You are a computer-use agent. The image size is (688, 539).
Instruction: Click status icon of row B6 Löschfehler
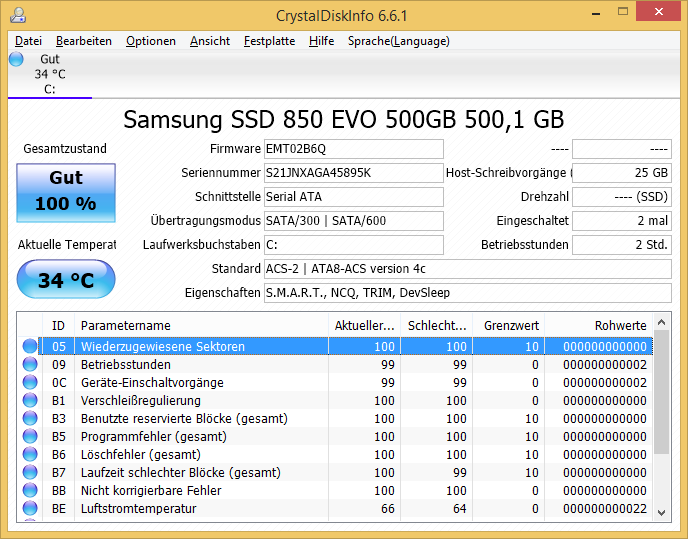(30, 454)
